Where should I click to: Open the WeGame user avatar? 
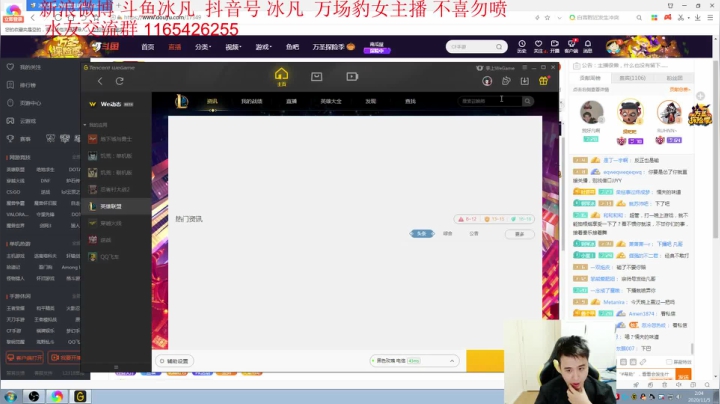487,81
